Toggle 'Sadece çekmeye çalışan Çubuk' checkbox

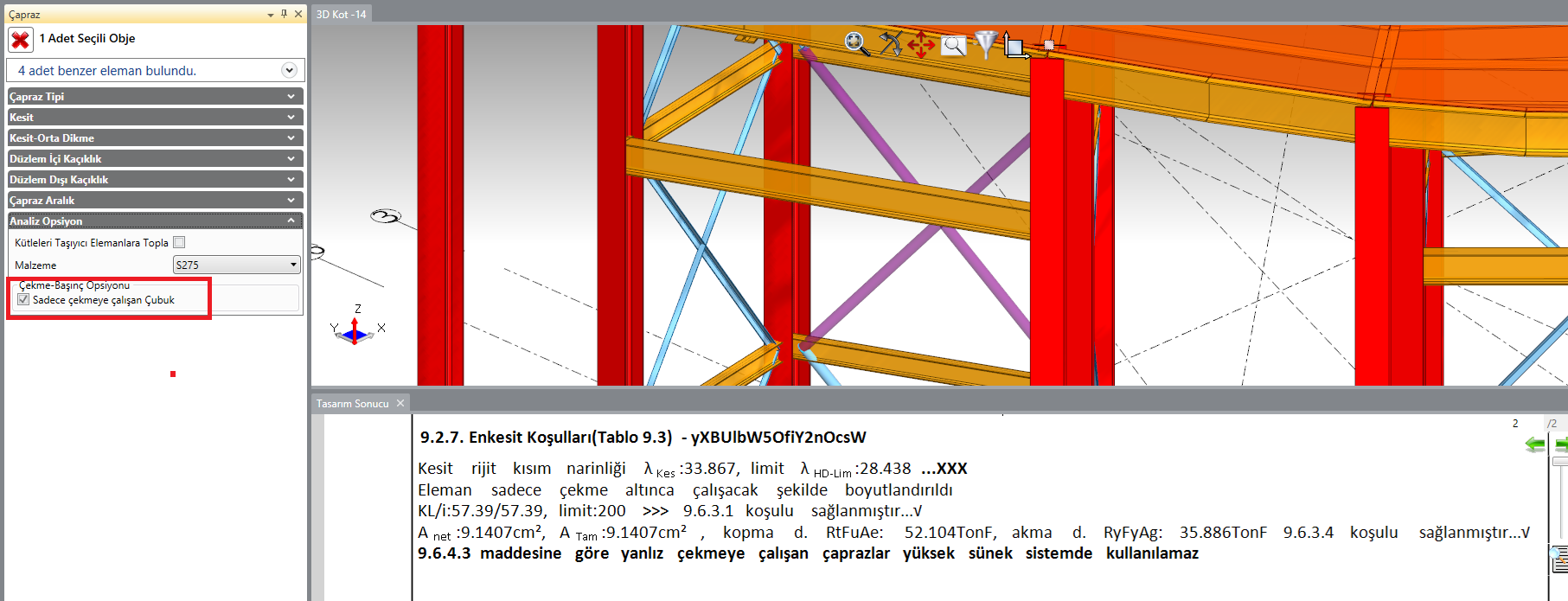click(x=23, y=300)
